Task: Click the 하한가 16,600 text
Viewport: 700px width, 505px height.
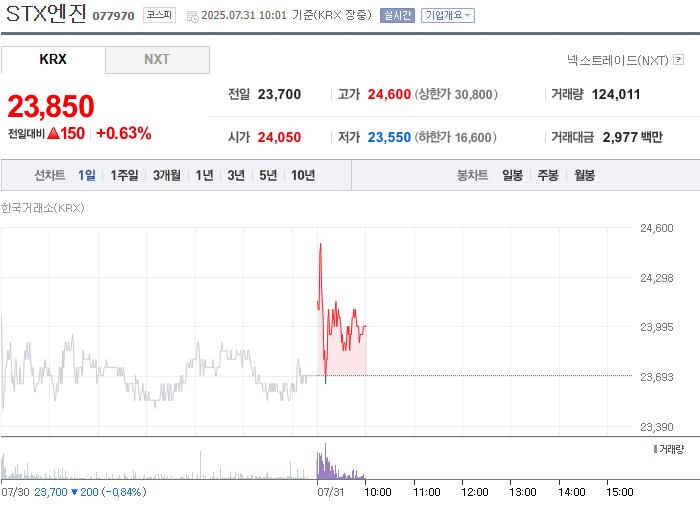Action: pyautogui.click(x=455, y=137)
